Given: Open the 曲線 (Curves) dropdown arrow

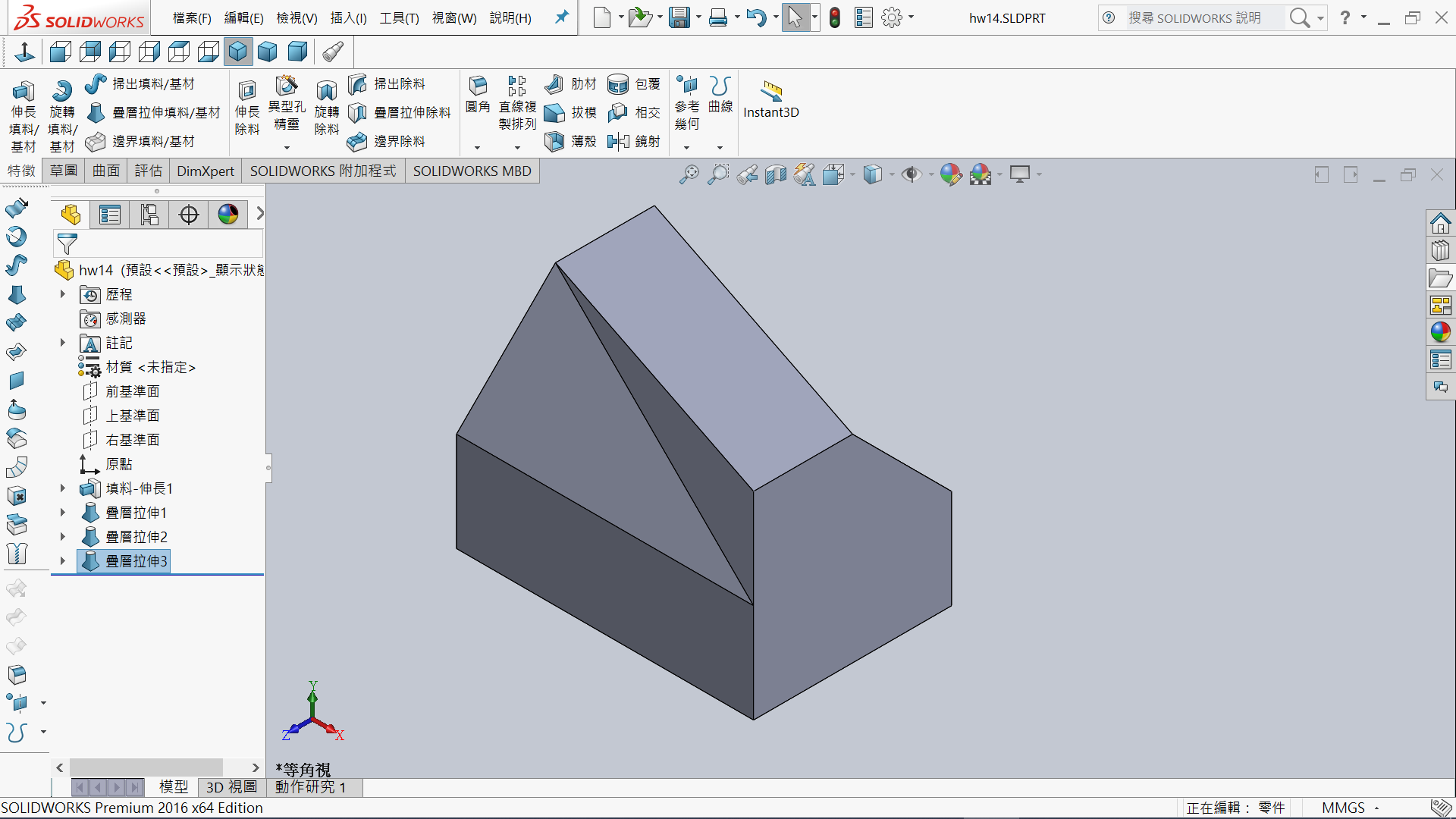Looking at the screenshot, I should coord(720,148).
